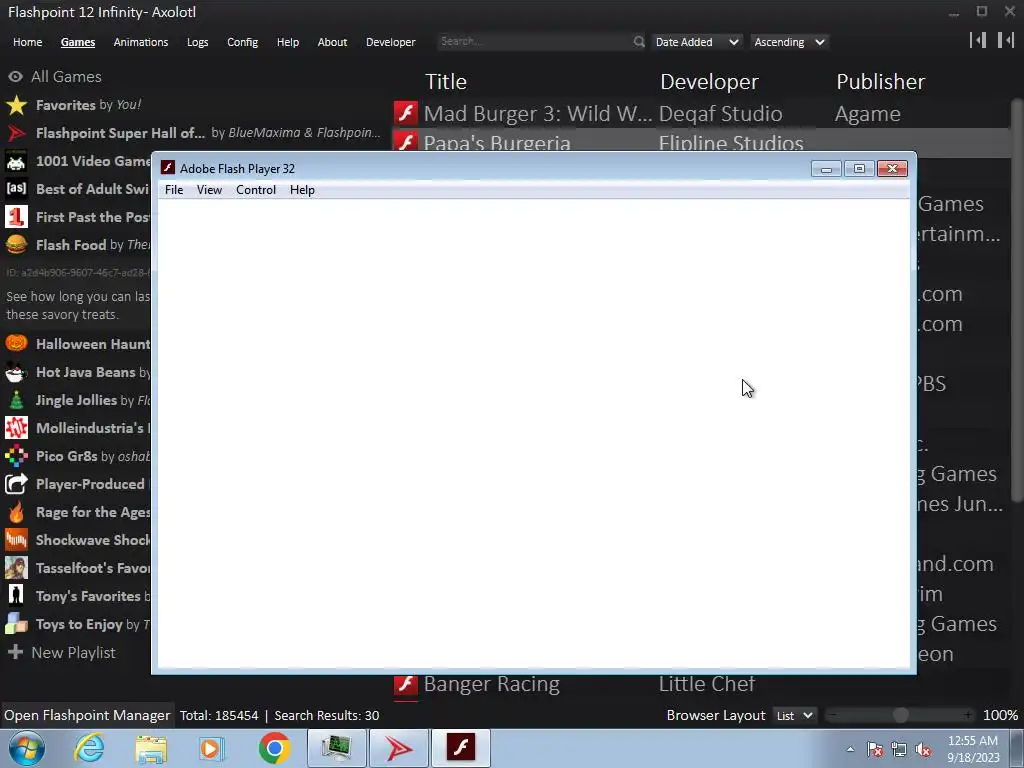Viewport: 1024px width, 768px height.
Task: Open Windows Media Player taskbar icon
Action: tap(212, 748)
